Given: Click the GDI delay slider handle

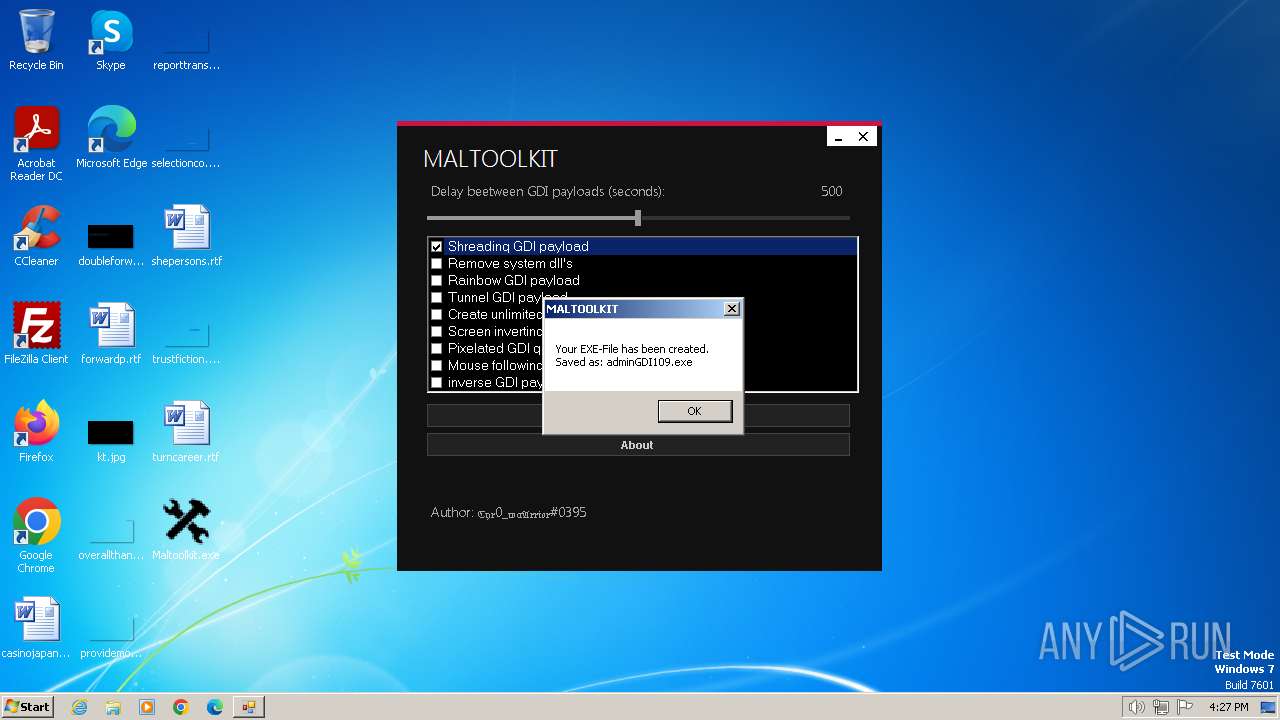Looking at the screenshot, I should click(x=637, y=218).
